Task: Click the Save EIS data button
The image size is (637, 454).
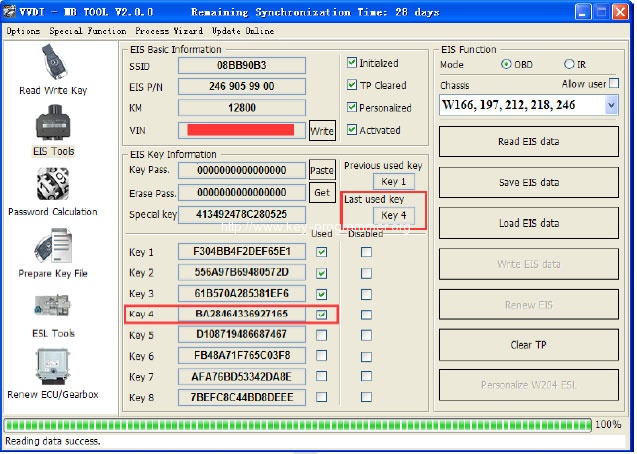Action: [x=529, y=182]
